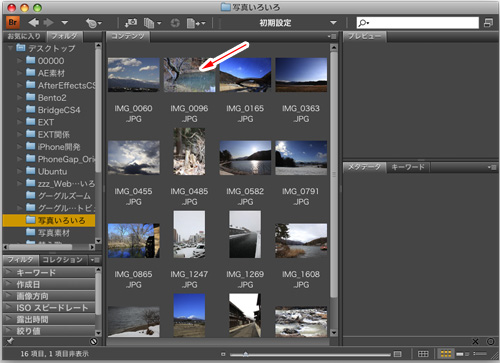Switch to the お気に入り tab
Image resolution: width=500 pixels, height=363 pixels.
tap(24, 36)
